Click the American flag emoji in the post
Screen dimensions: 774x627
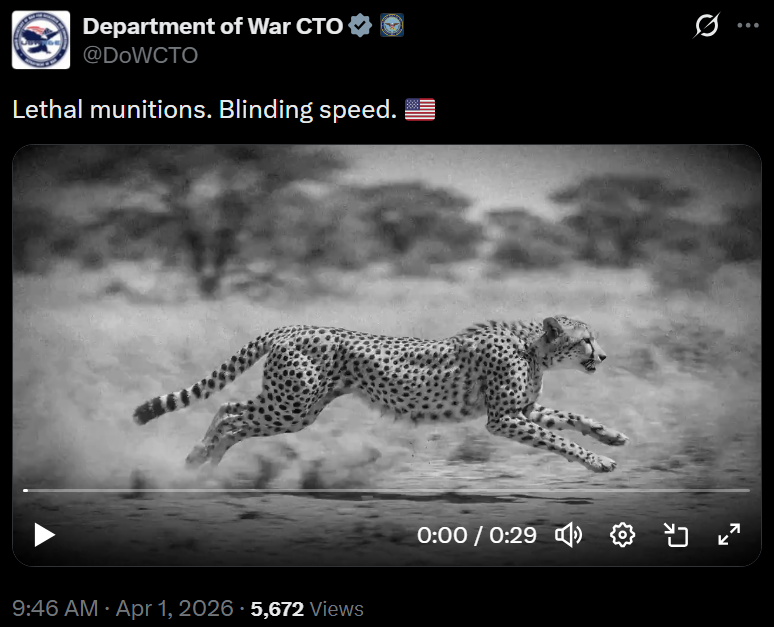(x=420, y=110)
